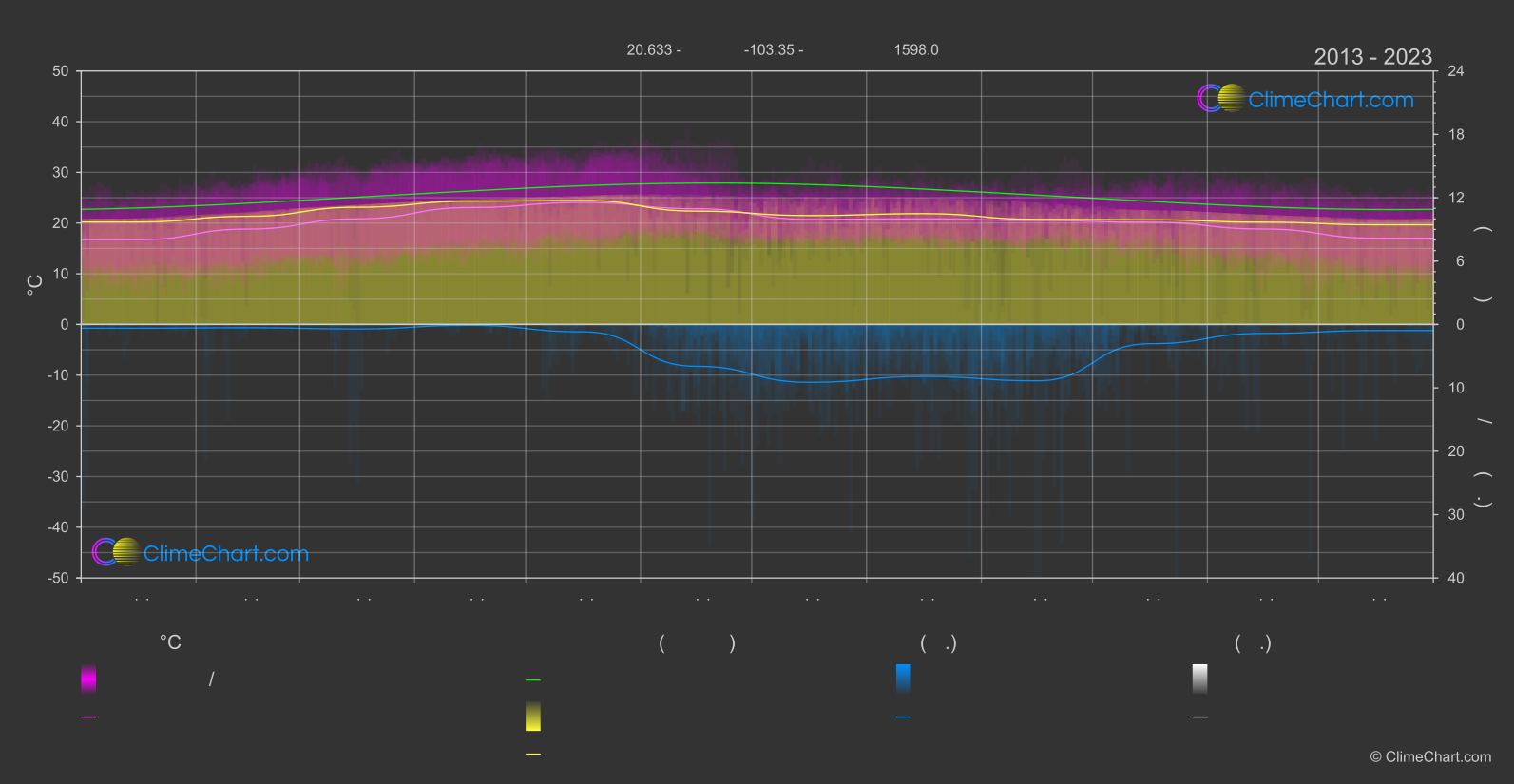Open the © ClimeChart.com copyright link

[1430, 756]
